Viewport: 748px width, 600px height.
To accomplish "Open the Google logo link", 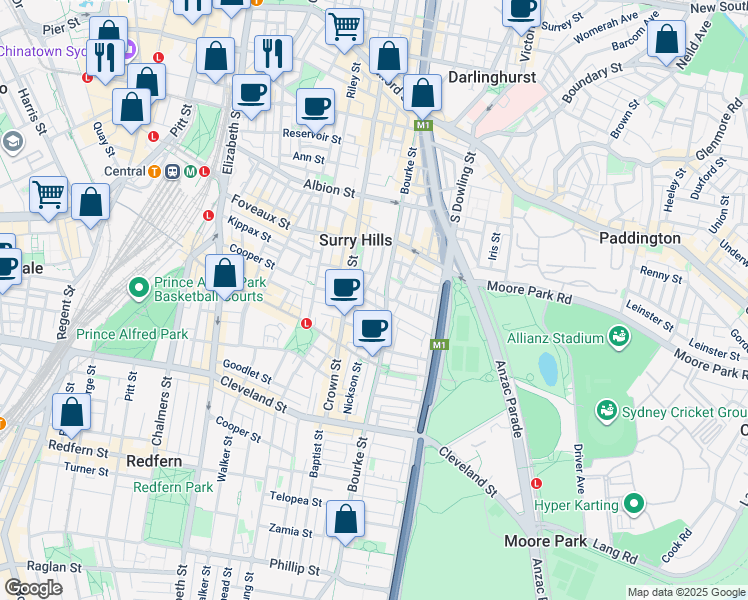I will [x=34, y=588].
